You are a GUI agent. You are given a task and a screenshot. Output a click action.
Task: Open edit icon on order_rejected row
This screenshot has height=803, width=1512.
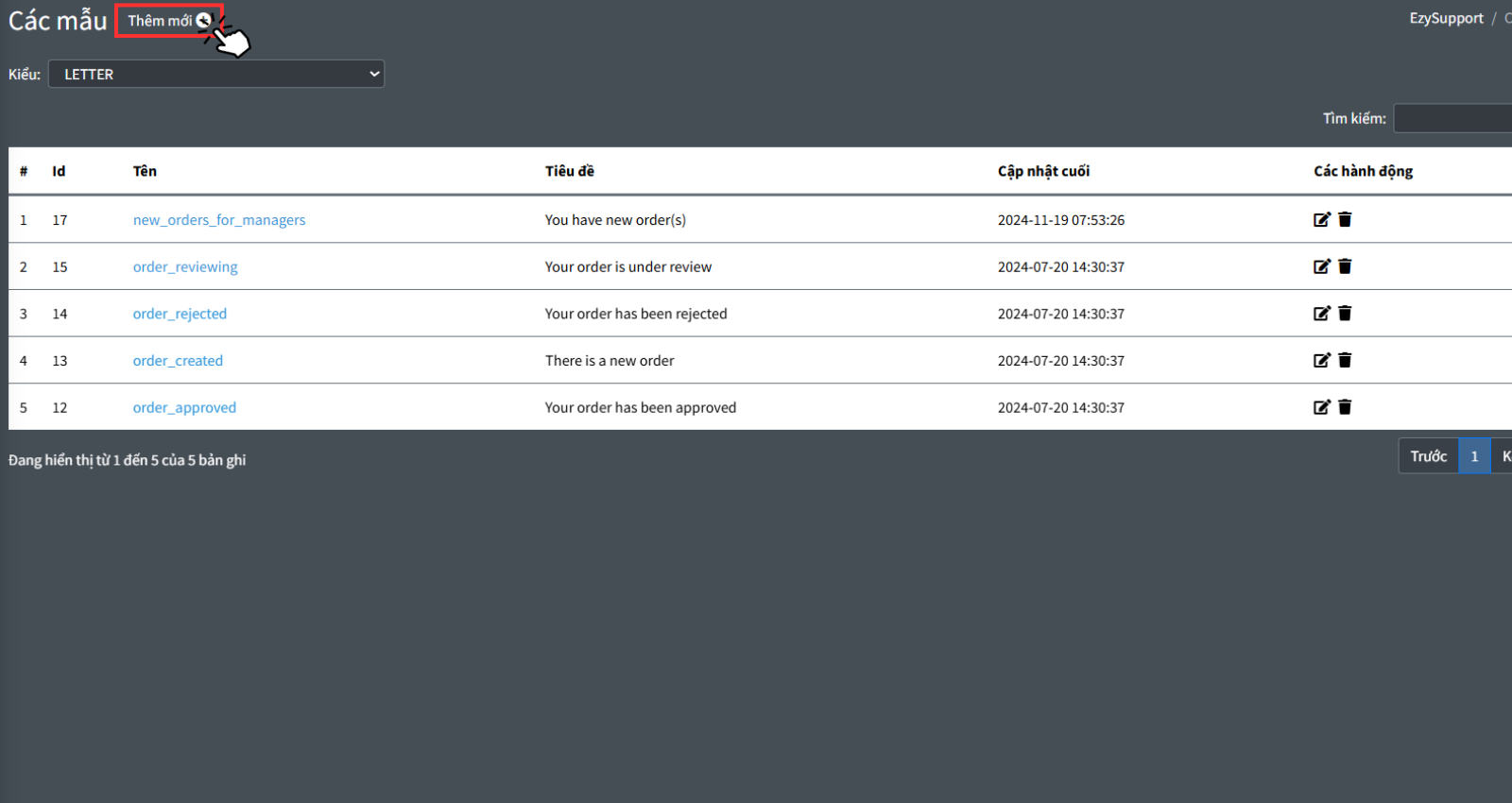pyautogui.click(x=1321, y=314)
